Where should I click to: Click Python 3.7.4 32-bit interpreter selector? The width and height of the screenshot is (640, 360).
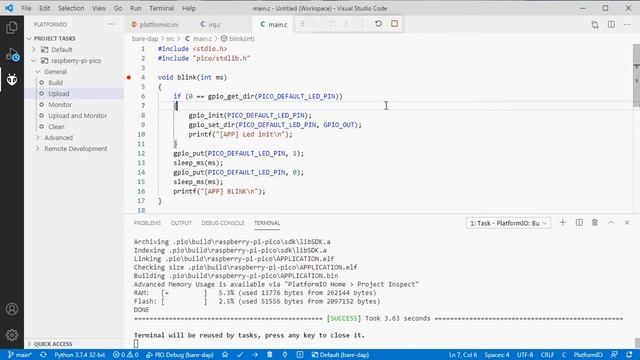point(80,355)
